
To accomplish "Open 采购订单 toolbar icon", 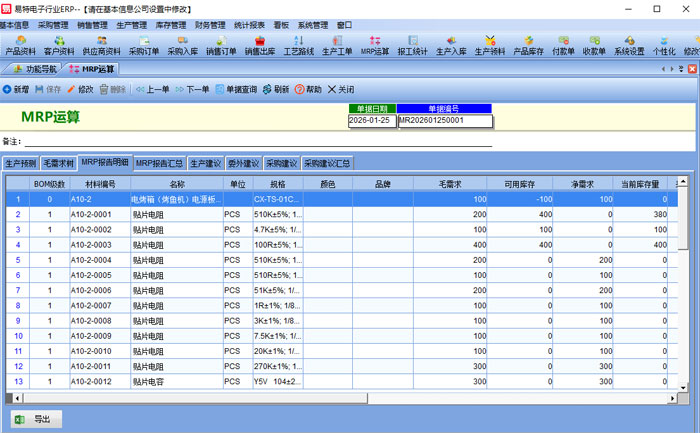I will pos(144,44).
